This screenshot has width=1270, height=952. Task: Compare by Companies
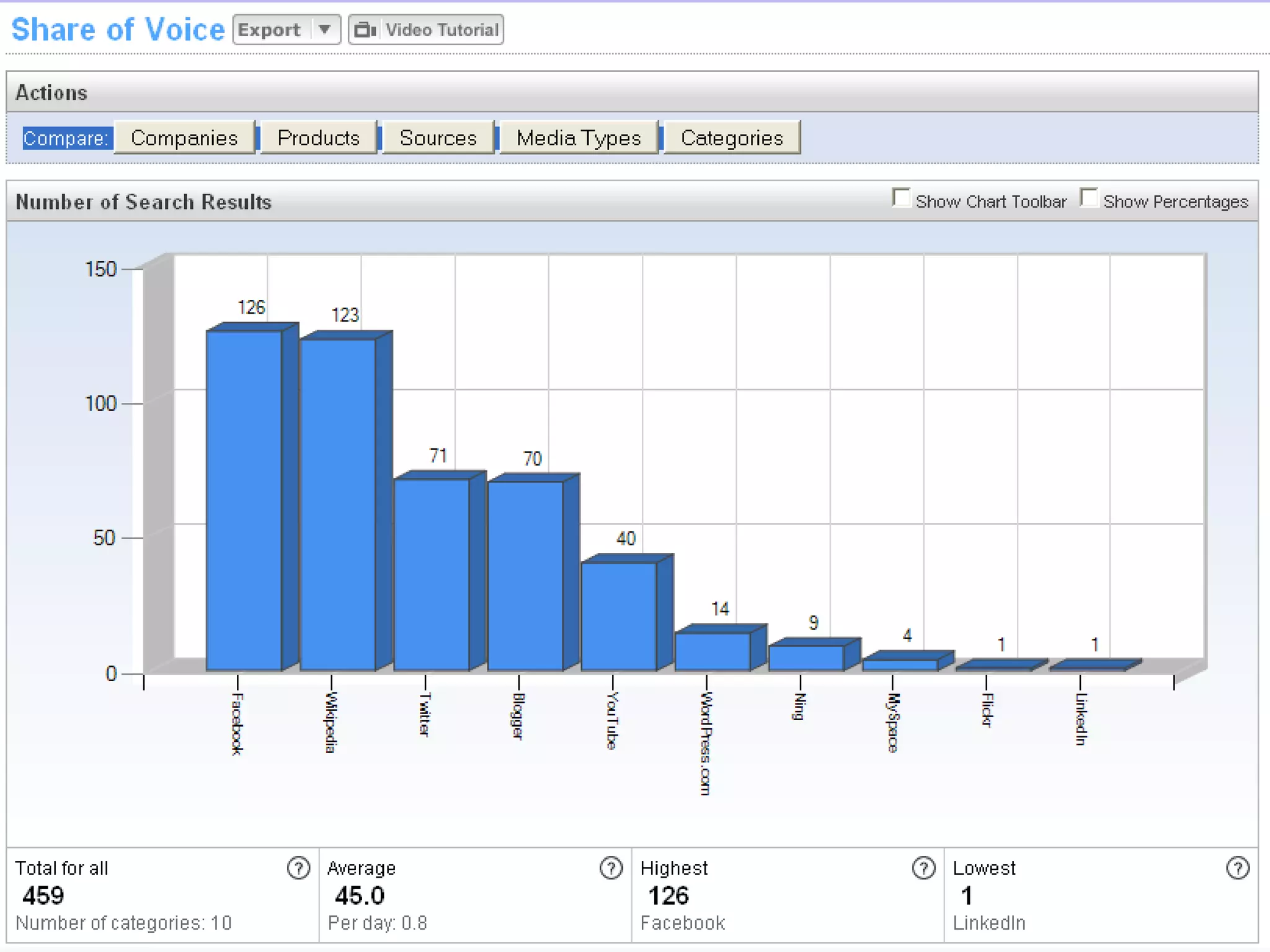[x=184, y=138]
